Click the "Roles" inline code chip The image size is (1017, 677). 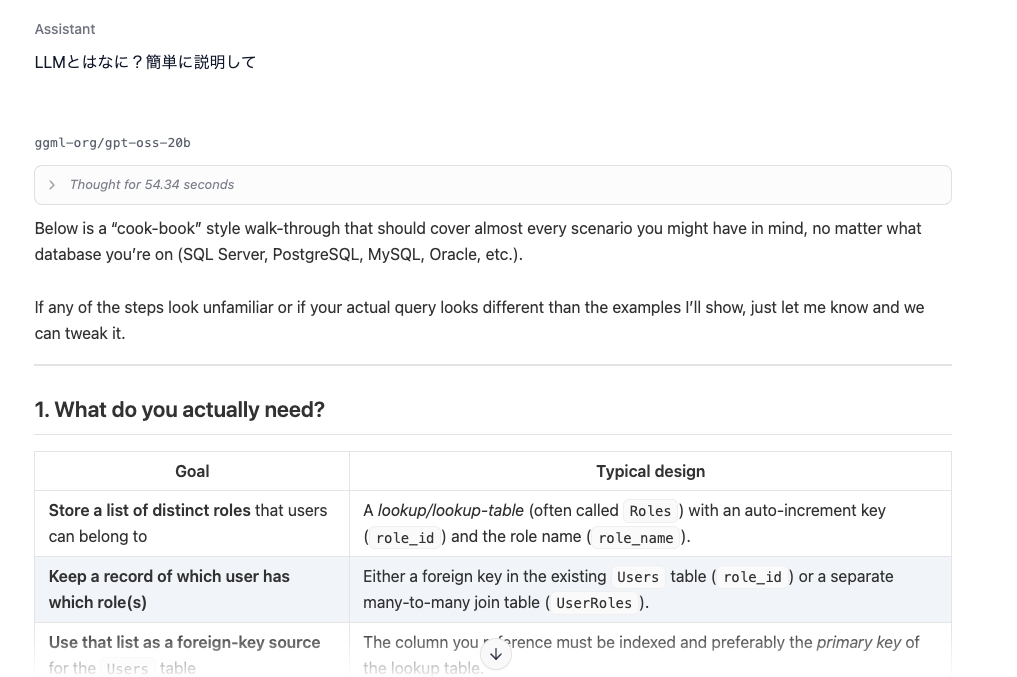point(650,511)
